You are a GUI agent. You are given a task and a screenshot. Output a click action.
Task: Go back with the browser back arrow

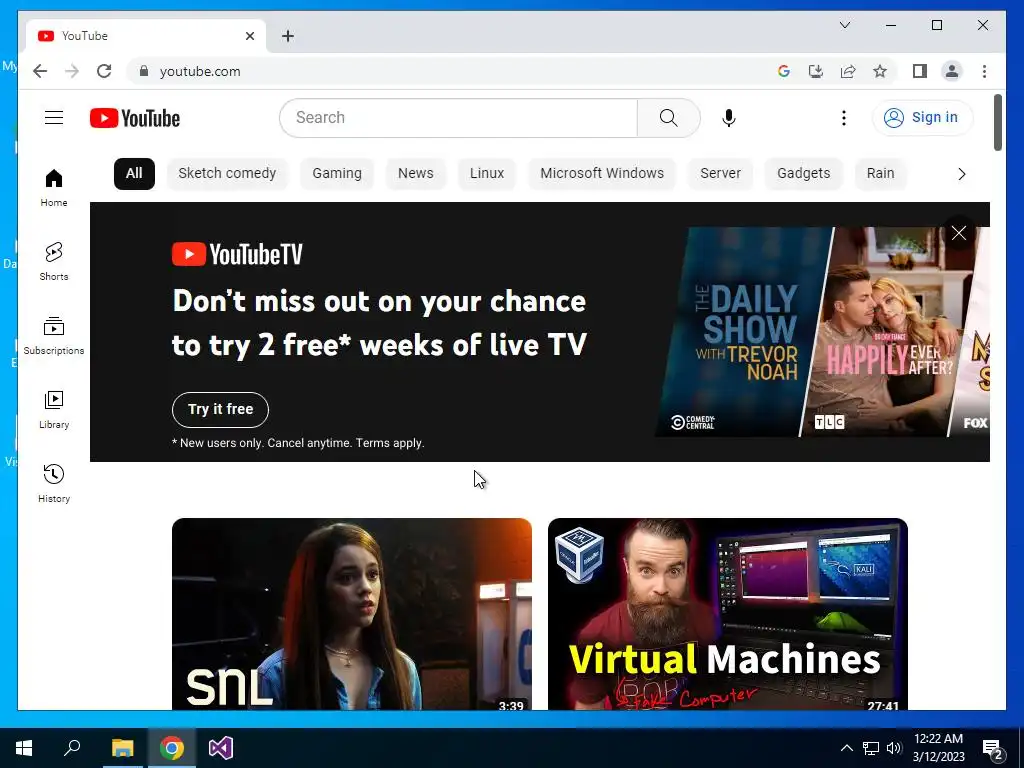(x=40, y=71)
